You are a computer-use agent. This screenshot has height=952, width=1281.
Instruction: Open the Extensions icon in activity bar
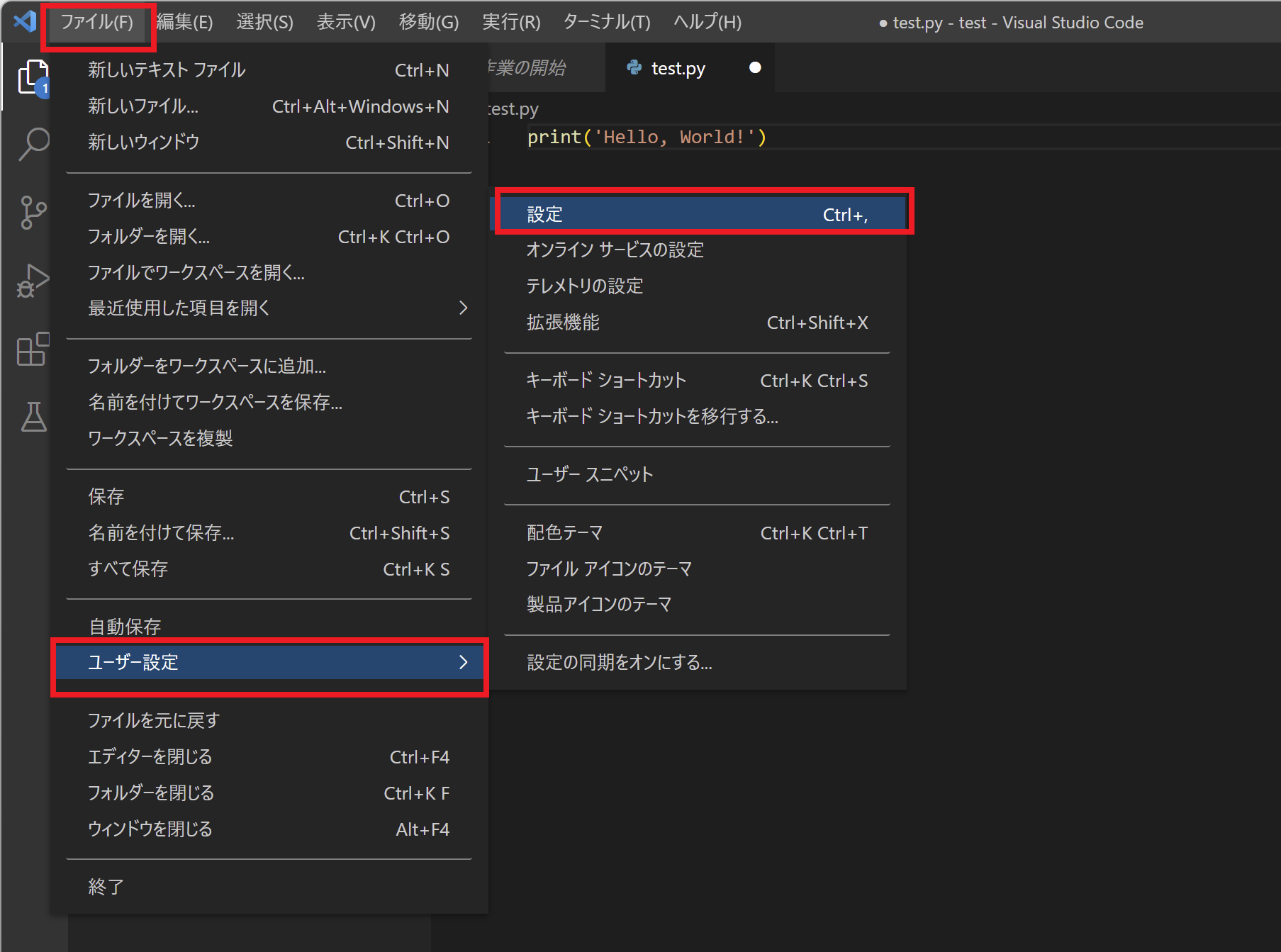(32, 349)
